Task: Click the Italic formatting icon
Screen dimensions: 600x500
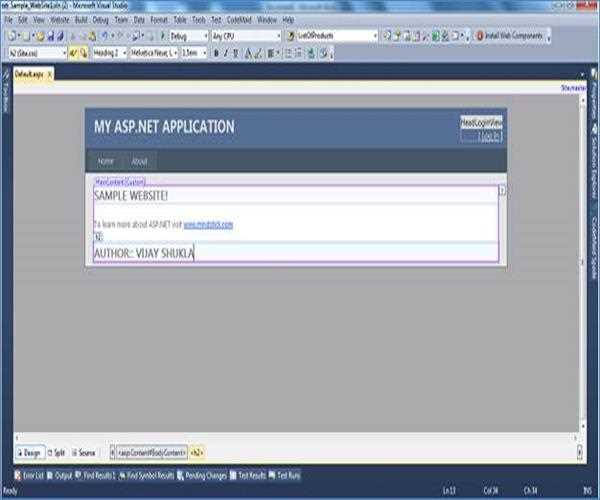Action: tap(228, 52)
